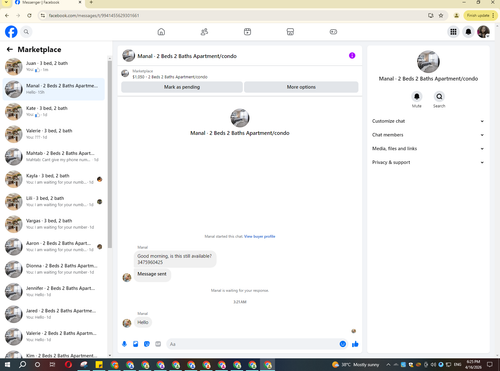The height and width of the screenshot is (371, 500).
Task: Open the Lili 3 bed conversation
Action: point(54,201)
